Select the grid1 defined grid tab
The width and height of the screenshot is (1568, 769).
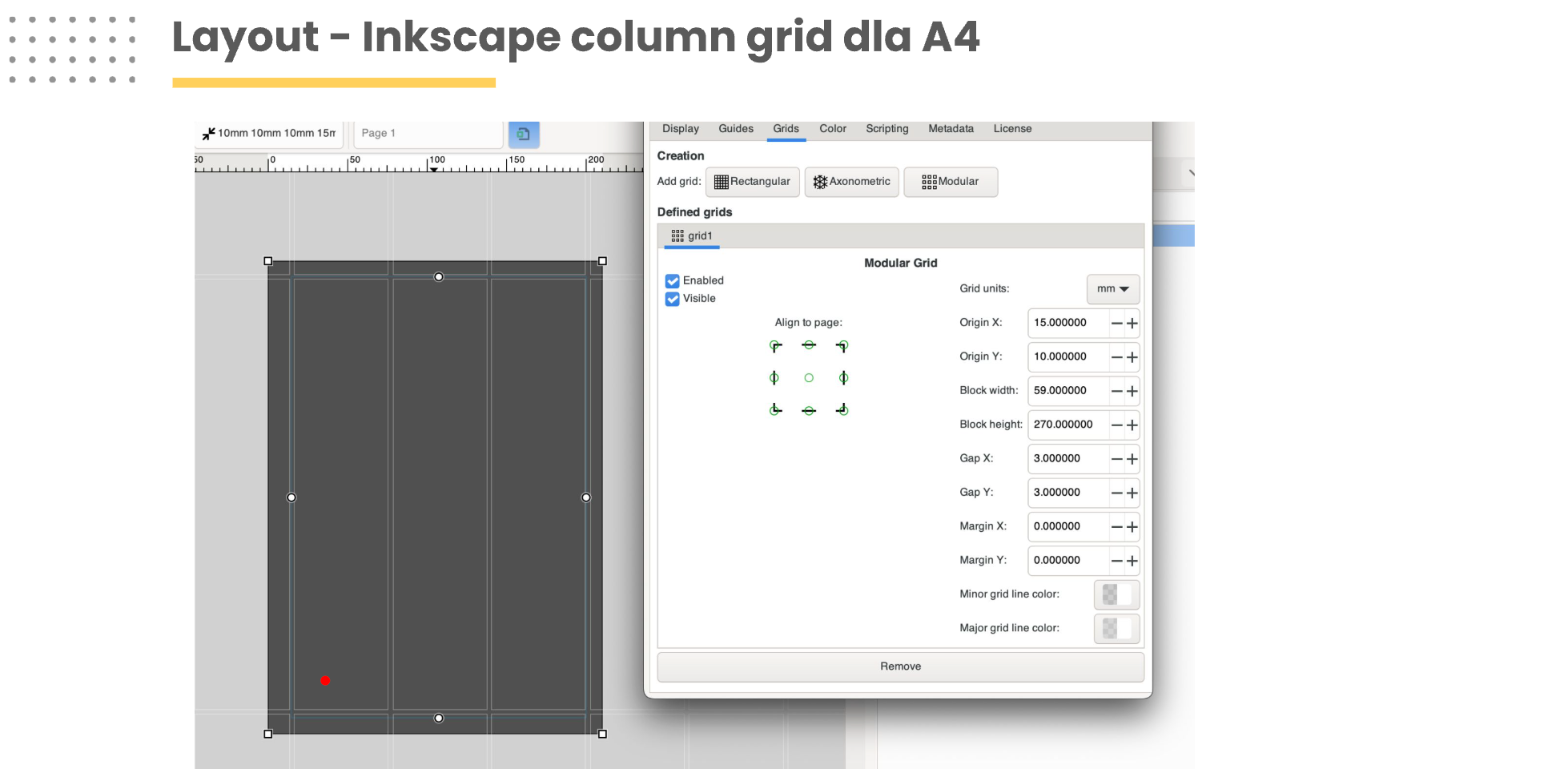(x=692, y=236)
